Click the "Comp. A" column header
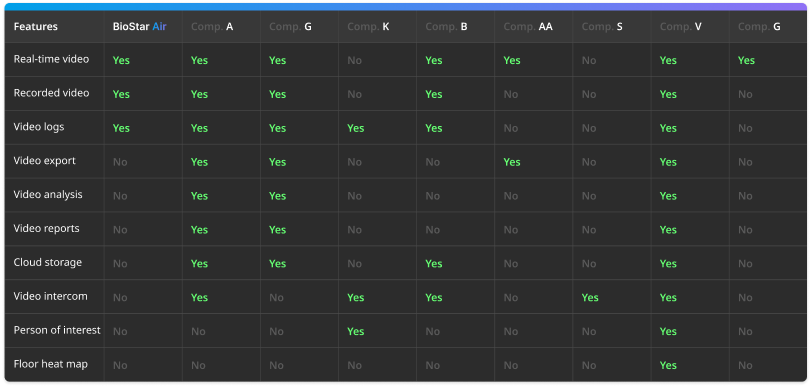810x386 pixels. [212, 26]
